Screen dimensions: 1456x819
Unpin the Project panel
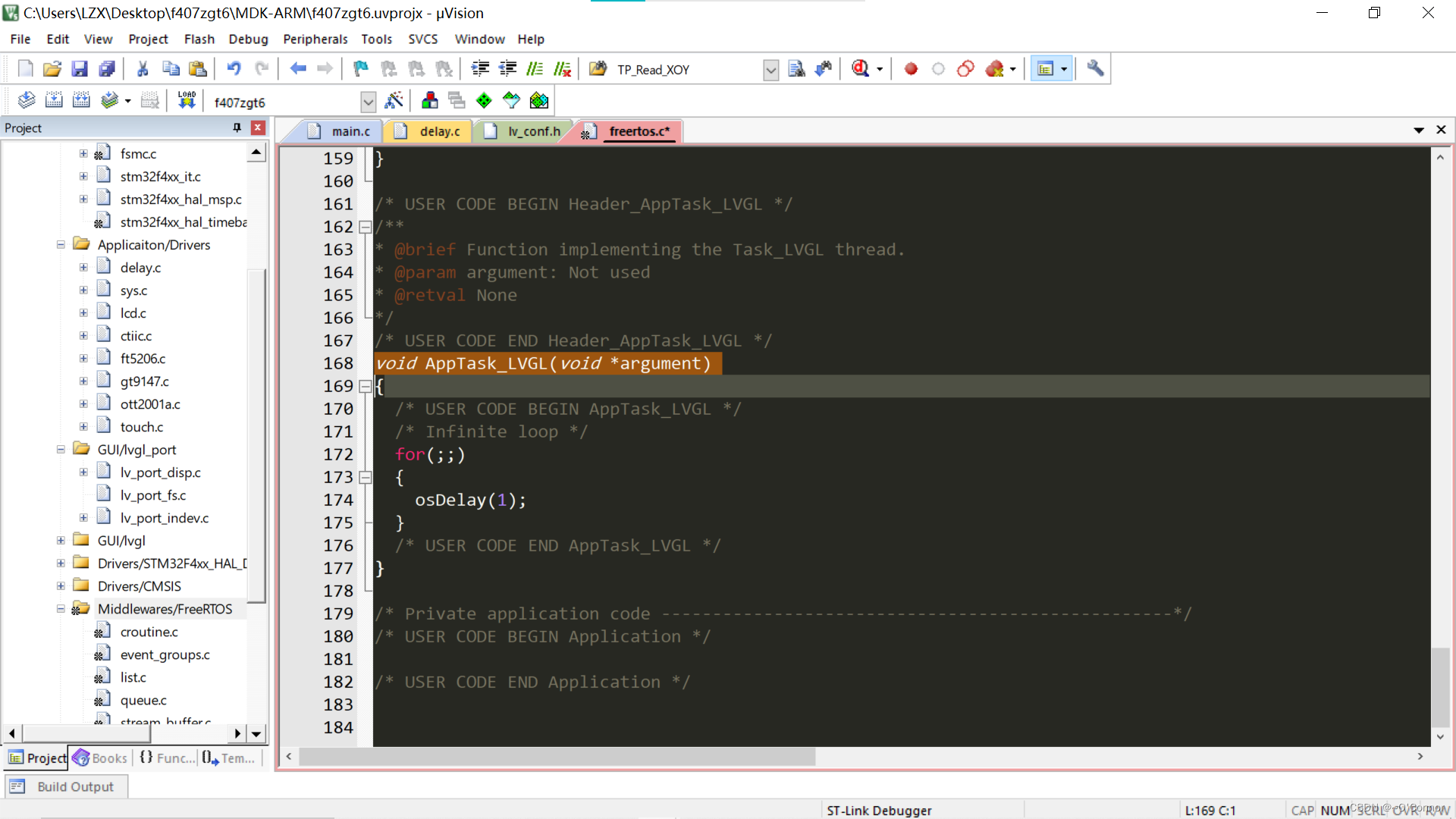[x=237, y=127]
